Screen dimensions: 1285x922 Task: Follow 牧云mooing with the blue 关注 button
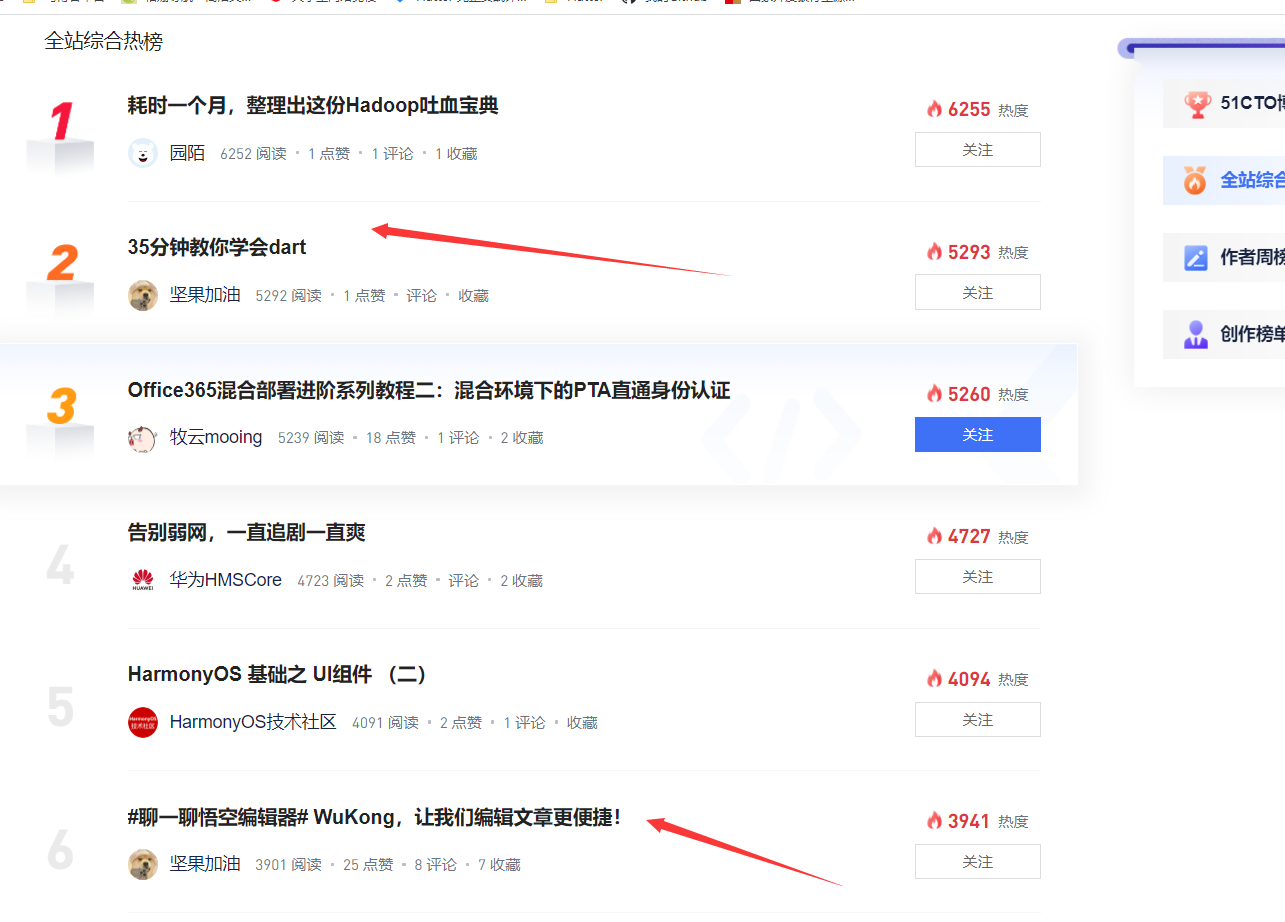coord(978,434)
